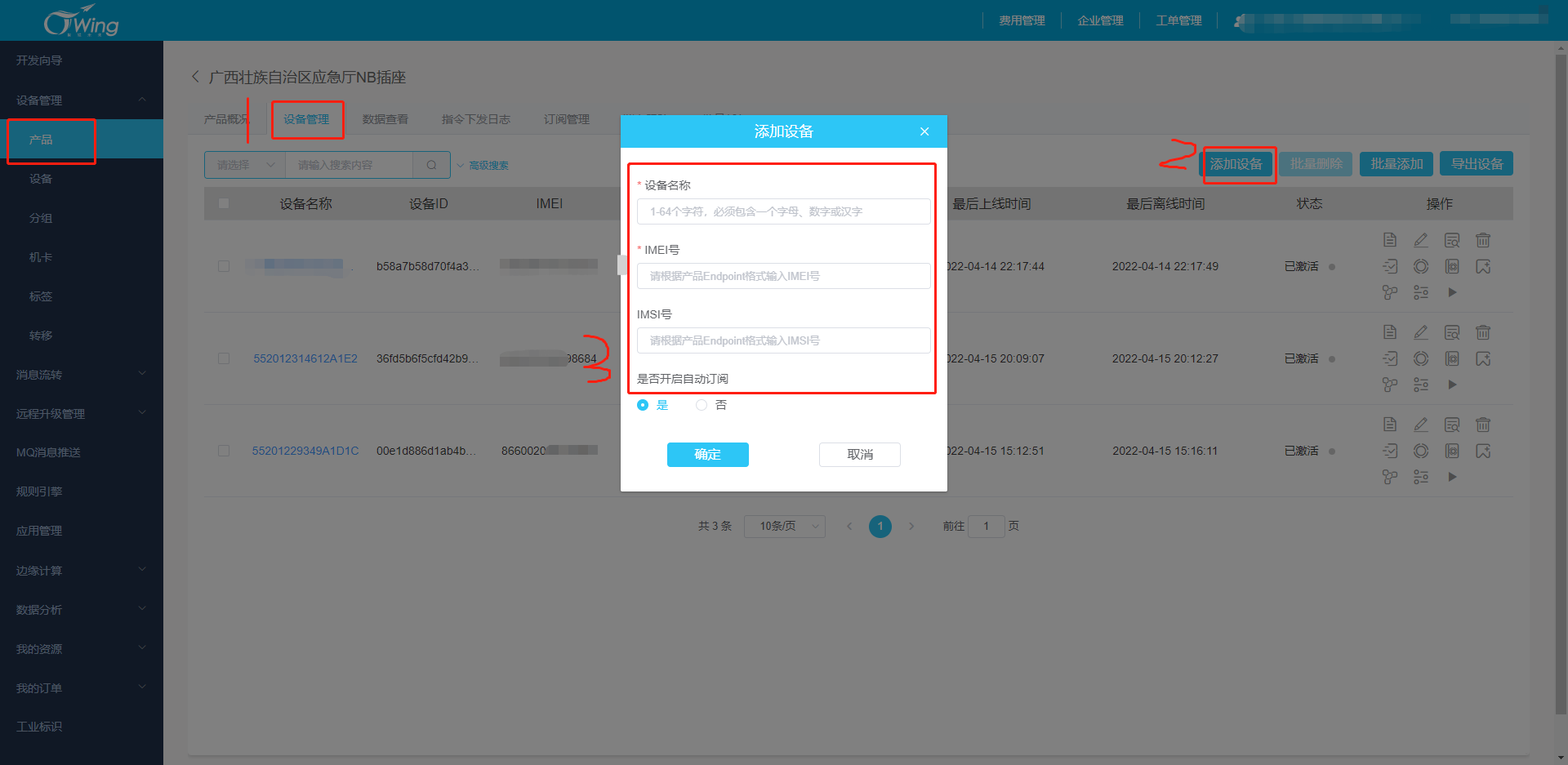
Task: Delete device 552012314612A1E2 with trash icon
Action: (x=1483, y=332)
